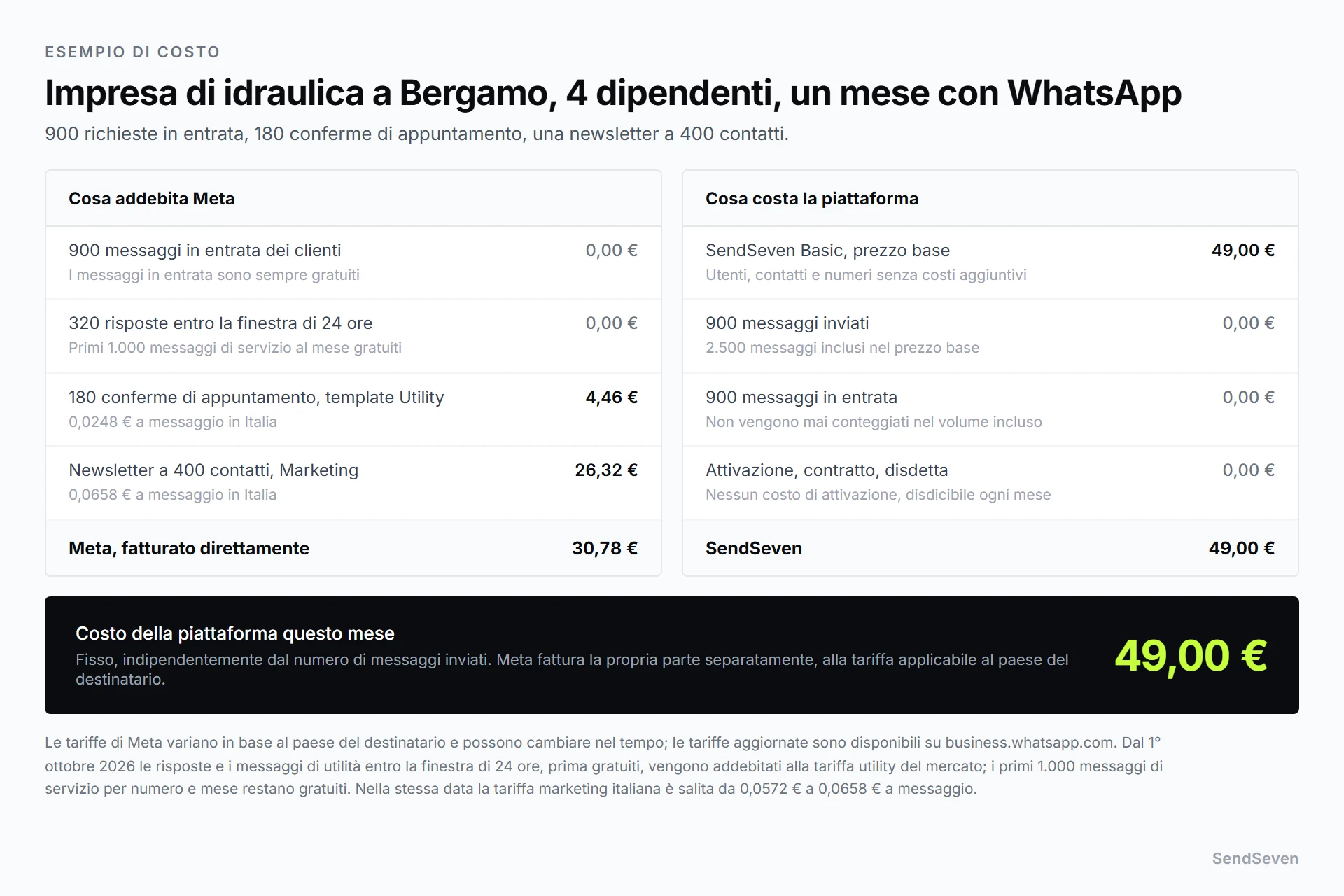Click 'Non vengono mai conteggiati nel volume incluso'
1344x896 pixels.
(x=874, y=422)
